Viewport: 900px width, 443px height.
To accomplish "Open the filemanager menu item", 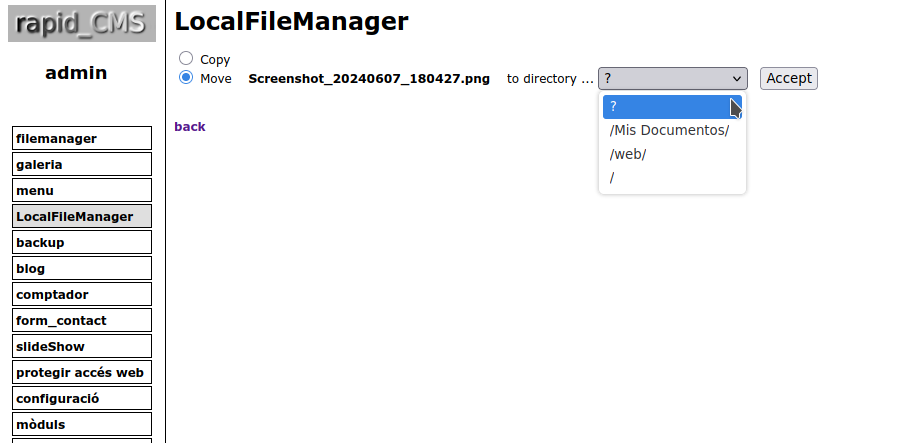I will [x=82, y=138].
